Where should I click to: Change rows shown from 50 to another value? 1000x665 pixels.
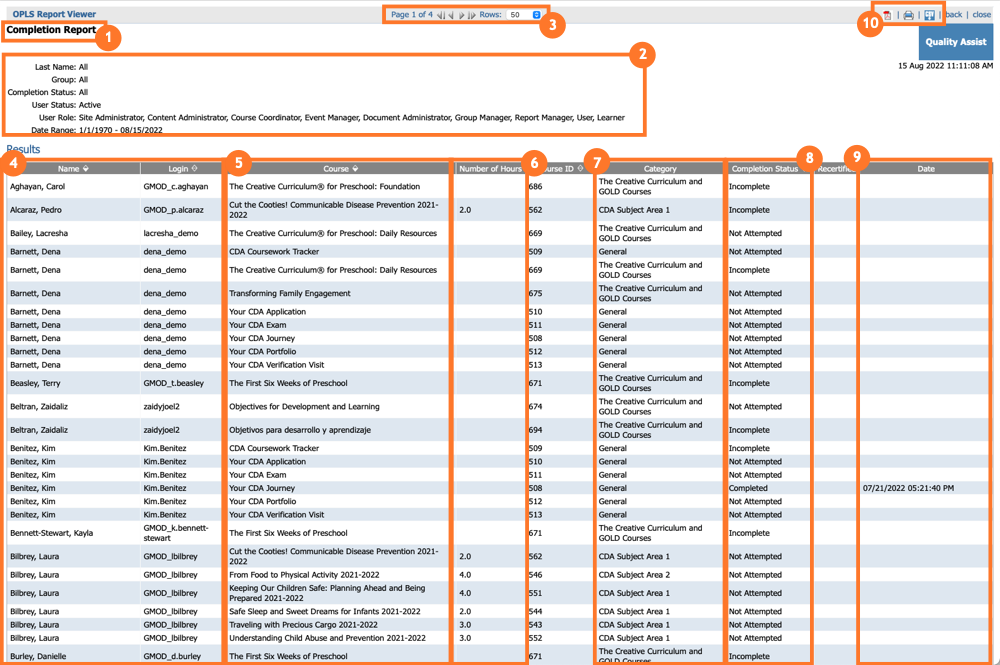(x=522, y=15)
